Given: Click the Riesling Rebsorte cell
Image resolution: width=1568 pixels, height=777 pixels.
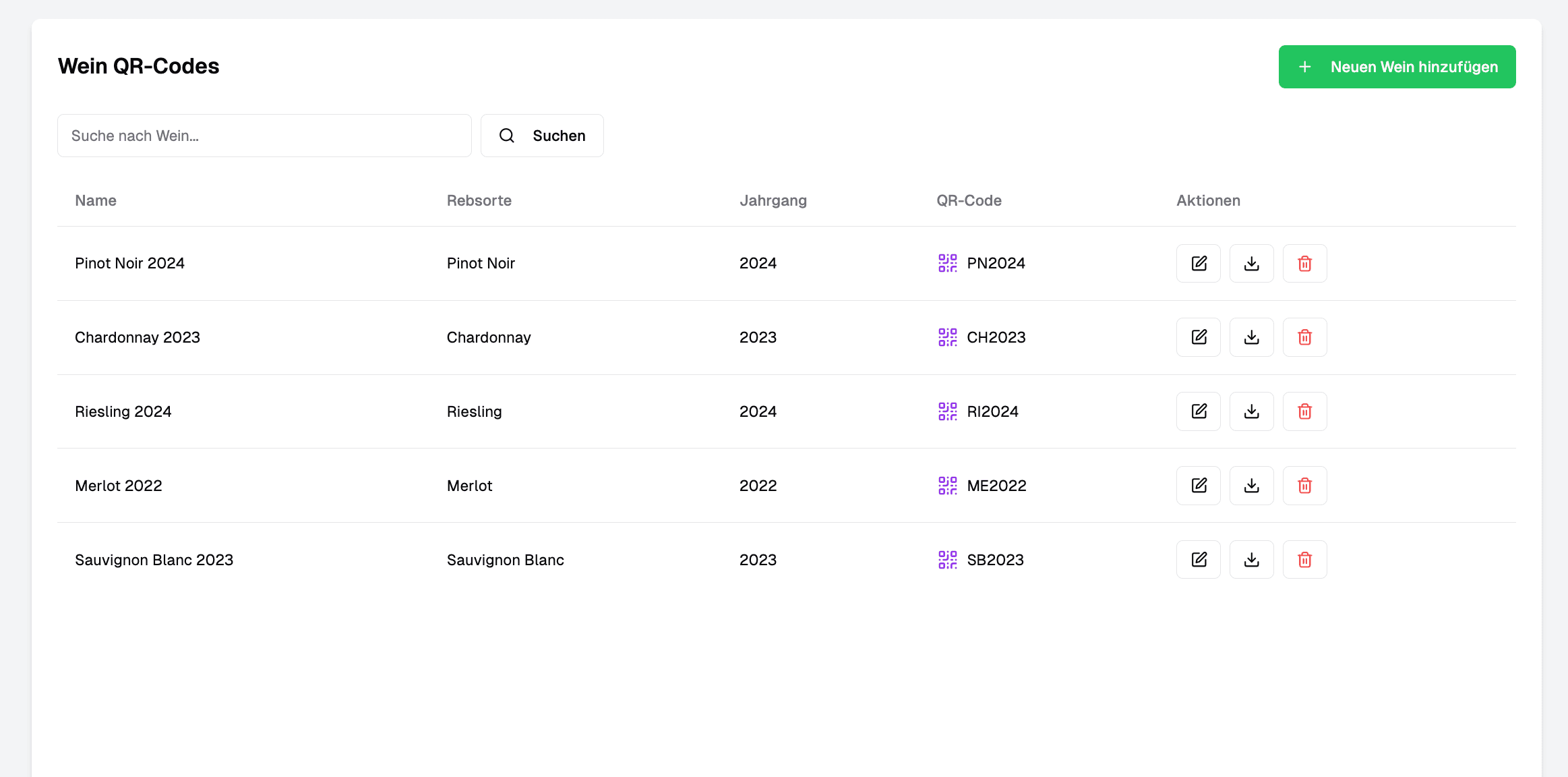Looking at the screenshot, I should [x=475, y=411].
